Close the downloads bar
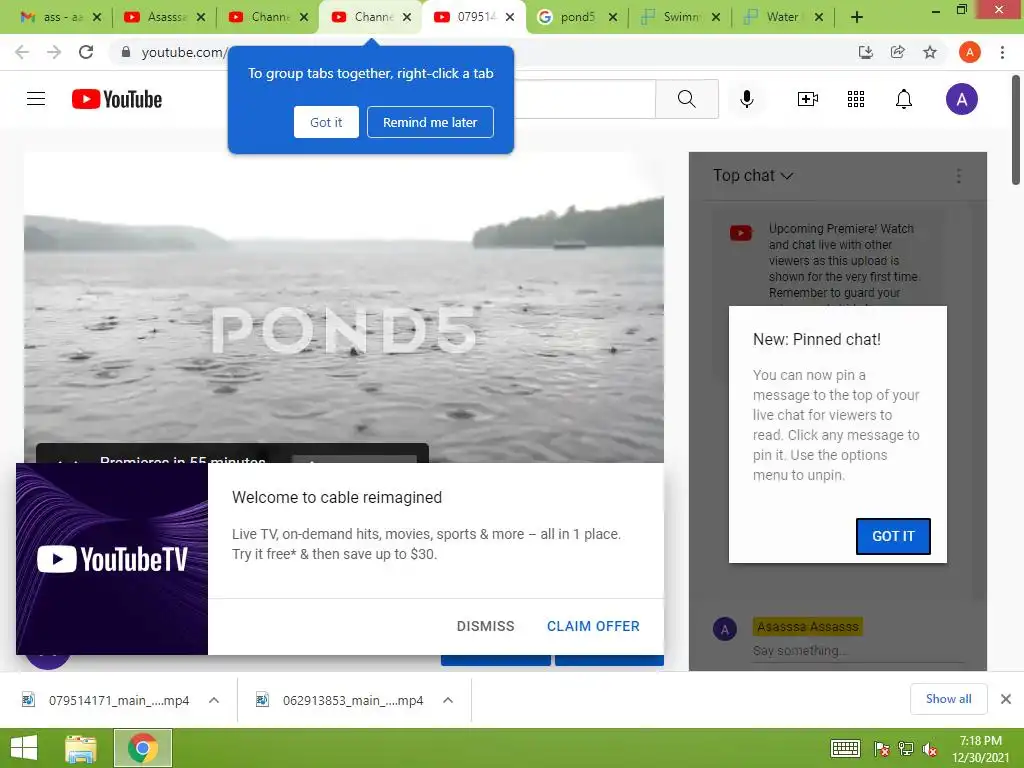The height and width of the screenshot is (768, 1024). (x=1006, y=699)
